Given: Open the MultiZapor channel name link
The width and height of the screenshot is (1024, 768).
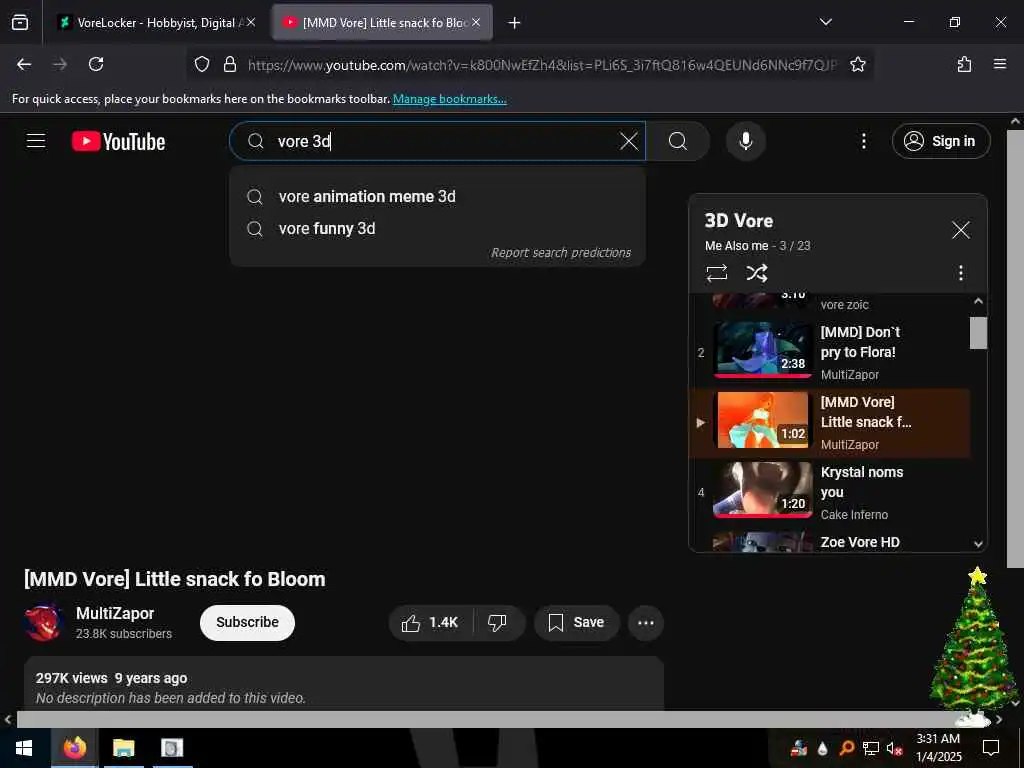Looking at the screenshot, I should (x=115, y=613).
